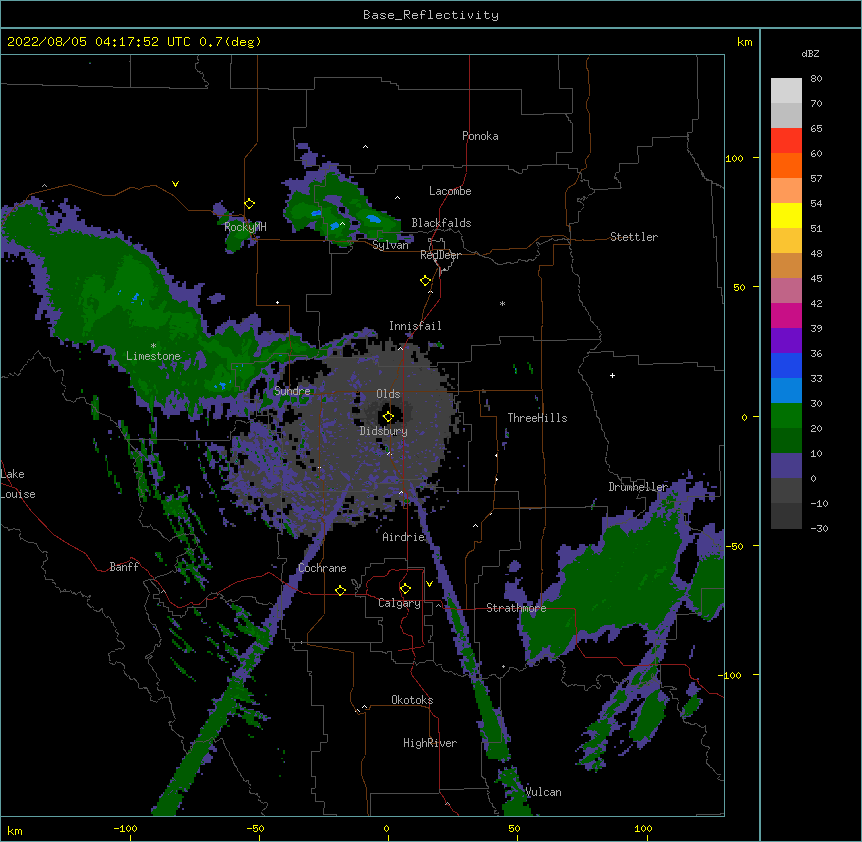Viewport: 862px width, 842px height.
Task: Select the dark gray -10 to -30 legend swatch
Action: pyautogui.click(x=786, y=516)
